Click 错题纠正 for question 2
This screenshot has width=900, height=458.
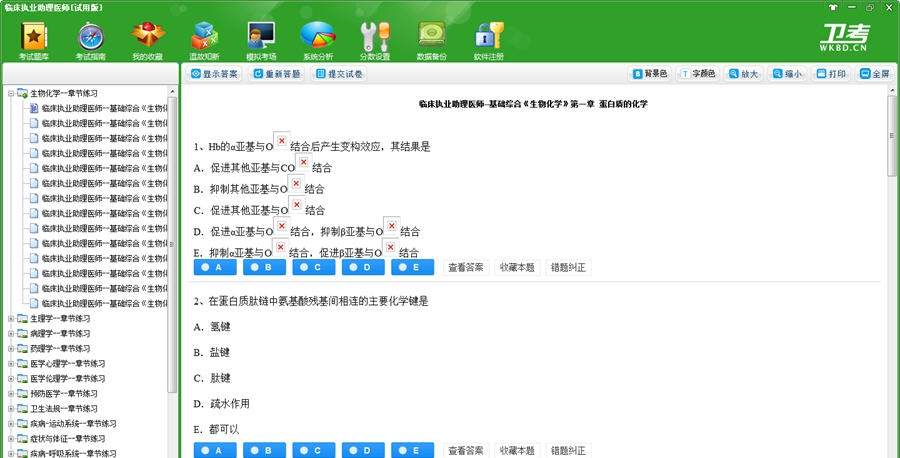[x=568, y=451]
